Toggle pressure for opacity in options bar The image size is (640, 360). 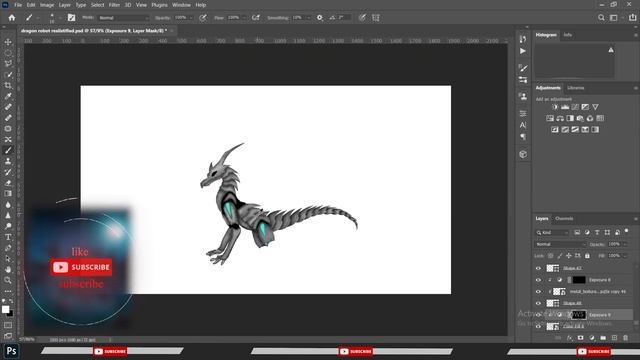tap(203, 18)
